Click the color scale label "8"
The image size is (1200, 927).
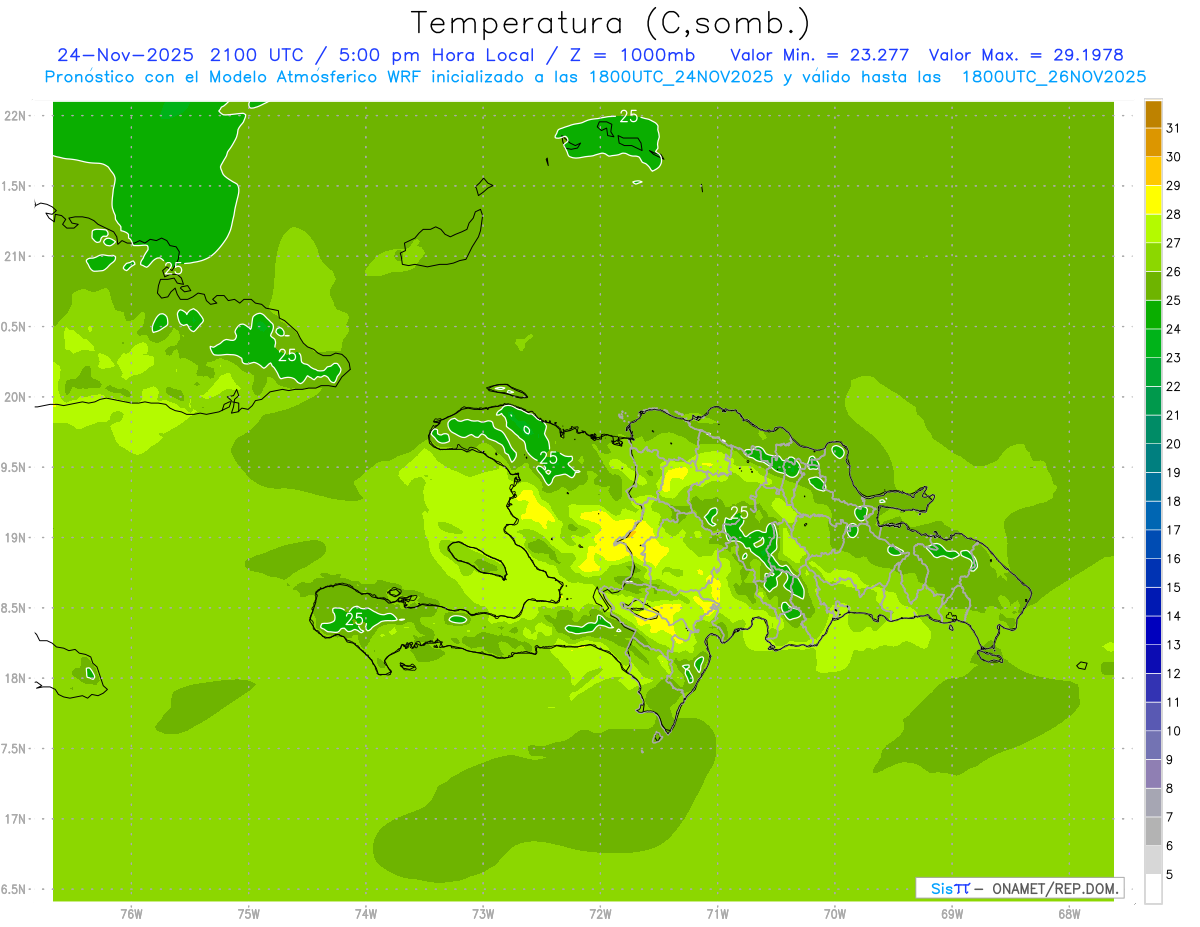coord(1170,789)
